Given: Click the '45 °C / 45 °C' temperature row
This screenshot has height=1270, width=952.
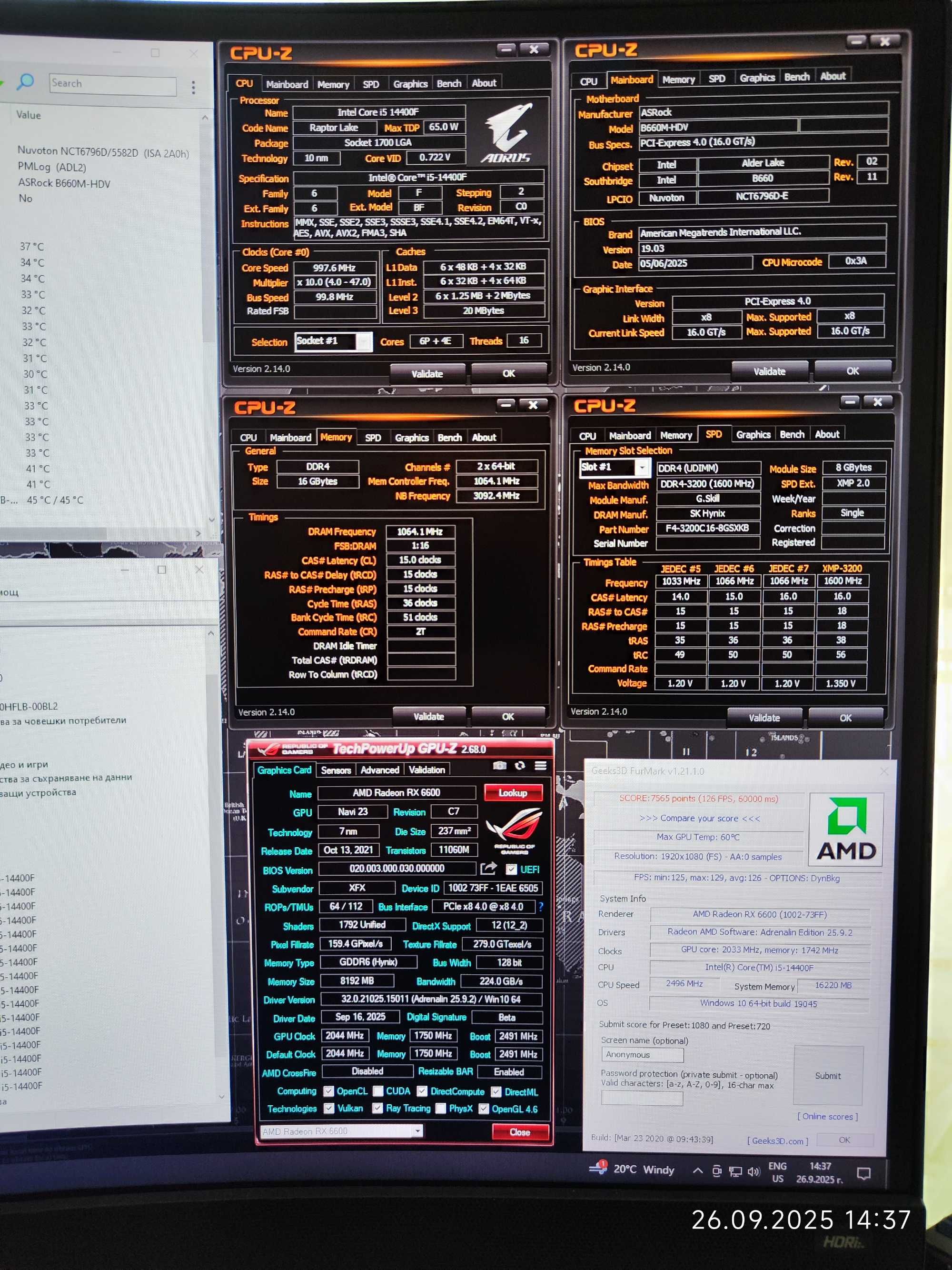Looking at the screenshot, I should [x=55, y=500].
